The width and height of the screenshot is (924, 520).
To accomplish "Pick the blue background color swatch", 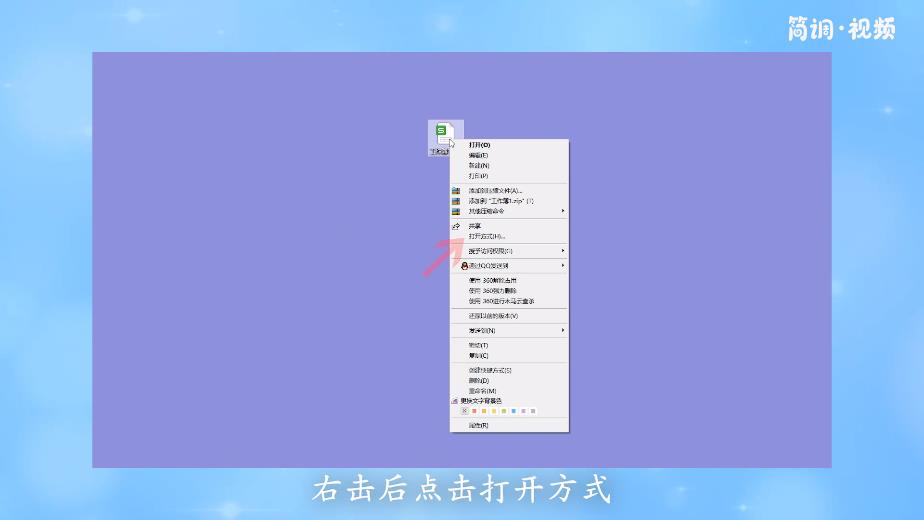I will [x=513, y=411].
